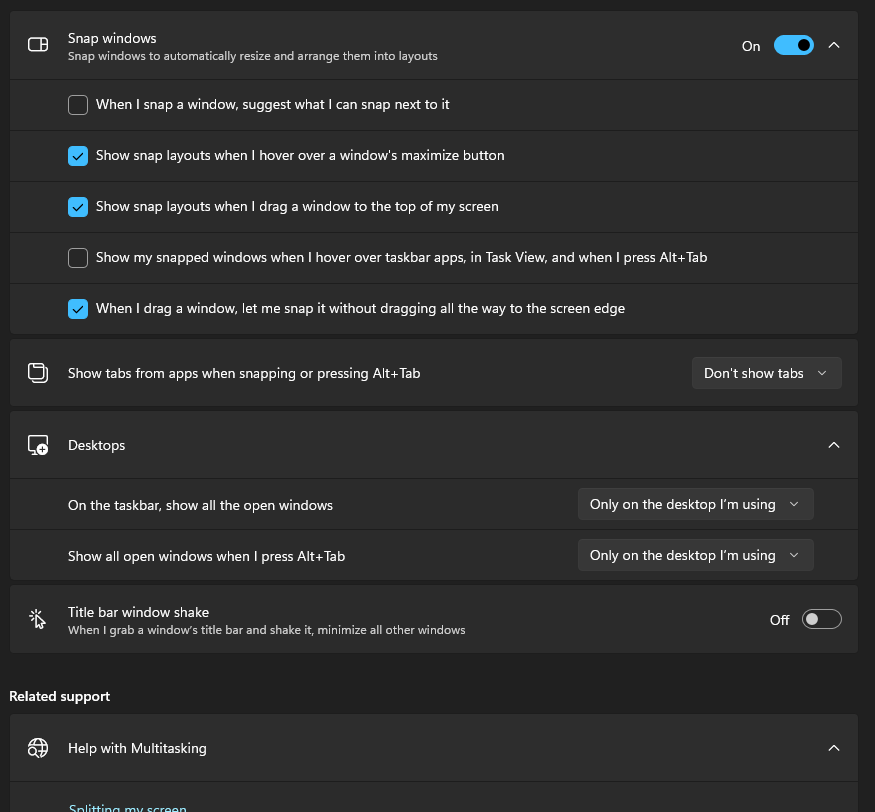The width and height of the screenshot is (875, 812).
Task: Enable Title bar window shake toggle
Action: coord(822,619)
